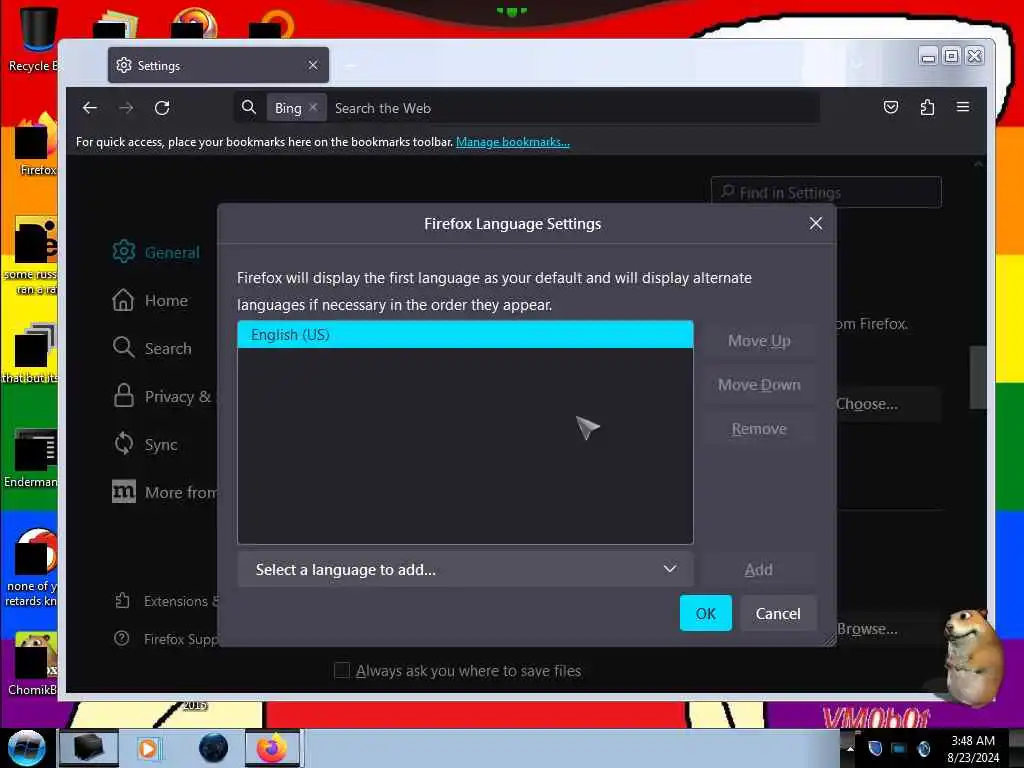
Task: Select the ChomikBox desktop icon
Action: (x=34, y=664)
